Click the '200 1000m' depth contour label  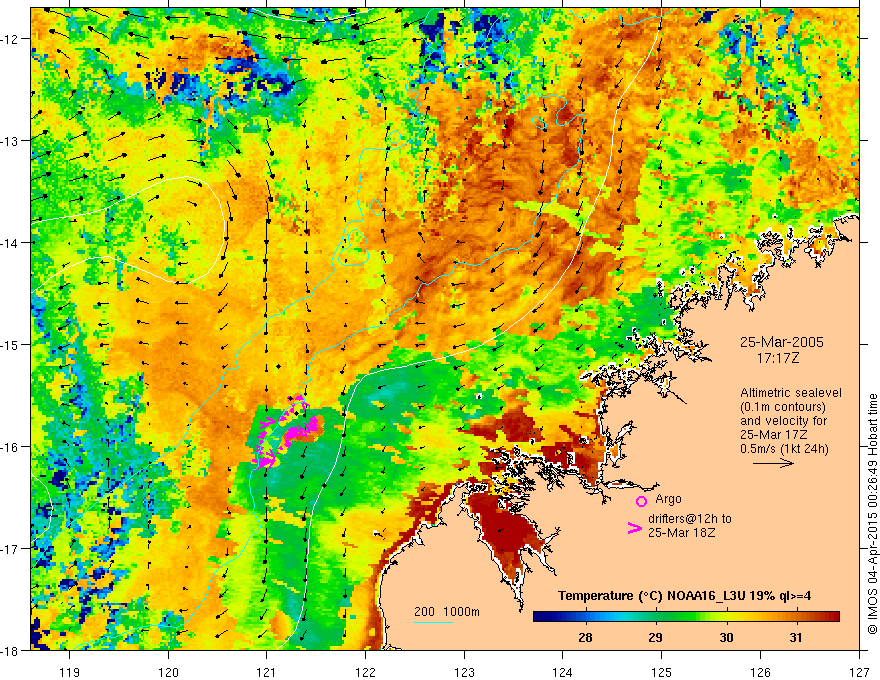[x=447, y=612]
